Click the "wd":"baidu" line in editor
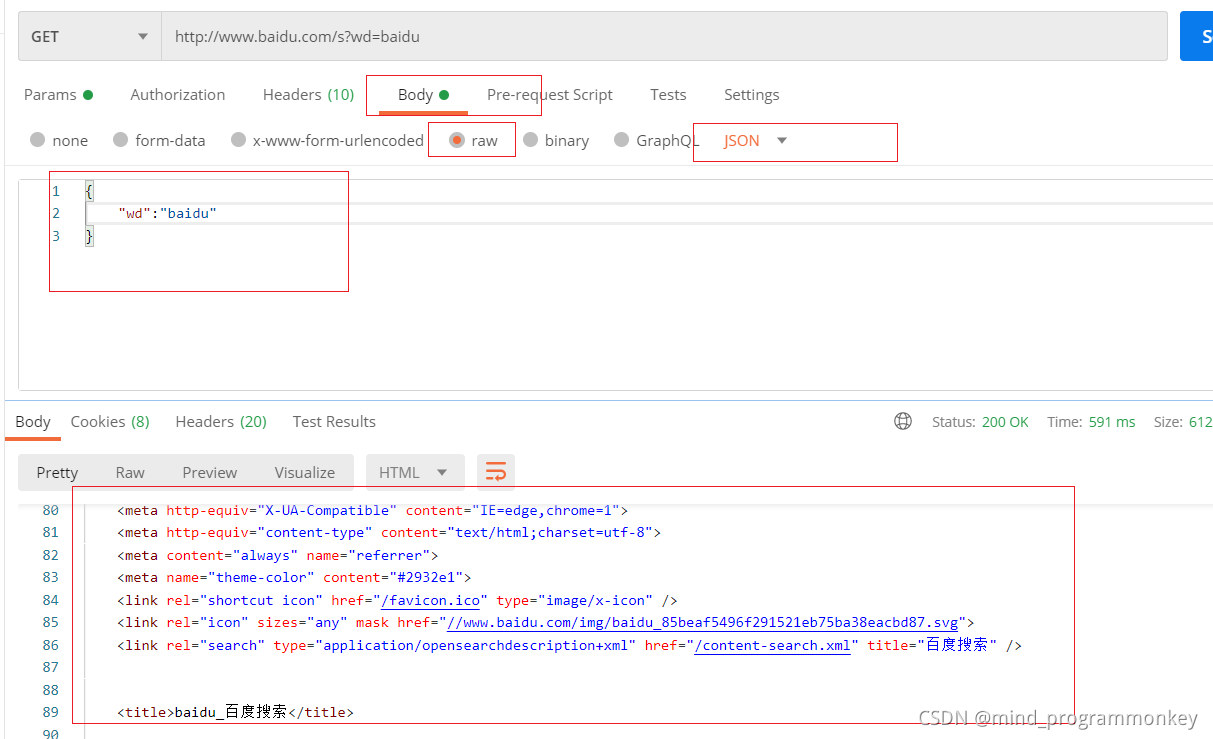Viewport: 1213px width, 739px height. tap(167, 213)
